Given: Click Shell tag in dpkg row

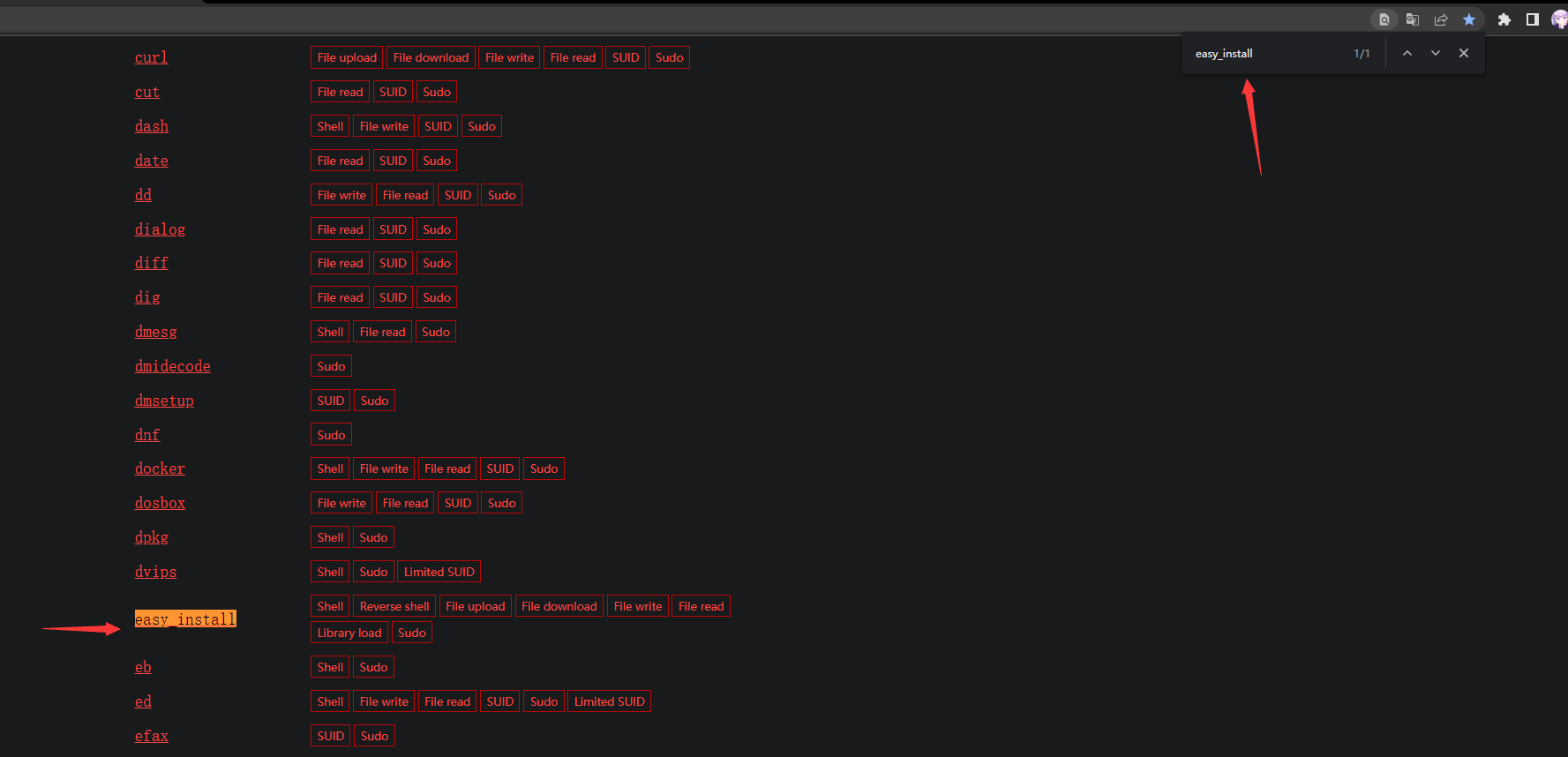Looking at the screenshot, I should click(x=330, y=537).
